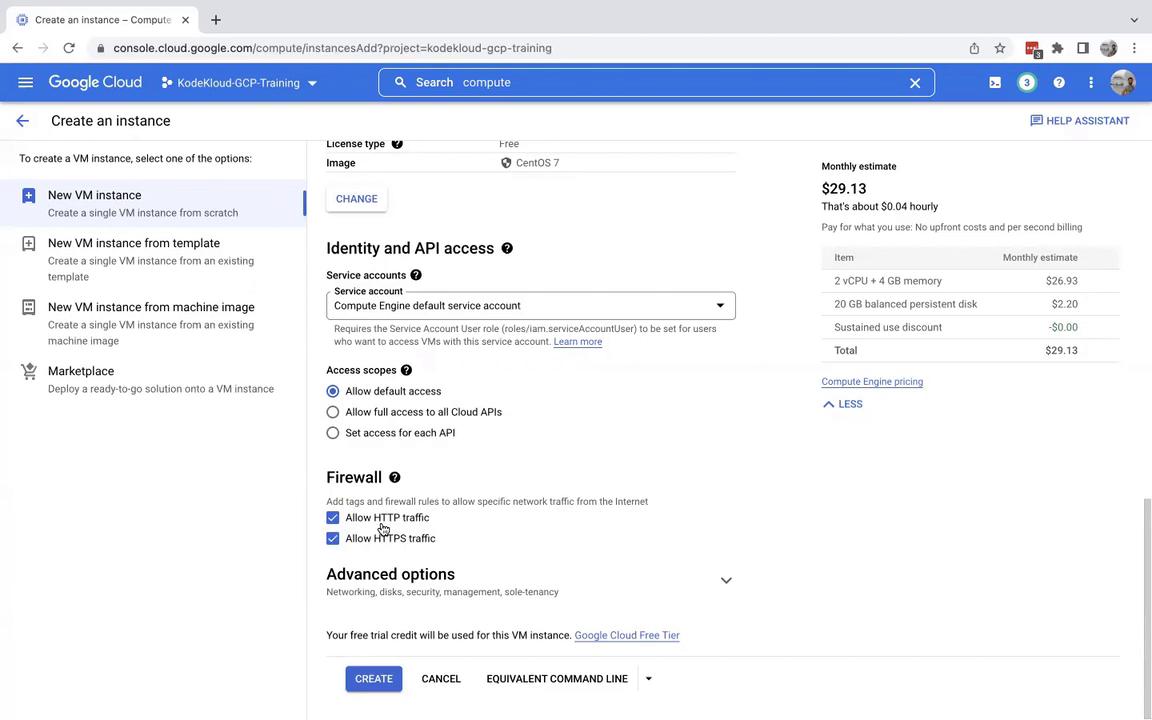Screen dimensions: 1152x720
Task: Click the Google Cloud logo
Action: (95, 82)
